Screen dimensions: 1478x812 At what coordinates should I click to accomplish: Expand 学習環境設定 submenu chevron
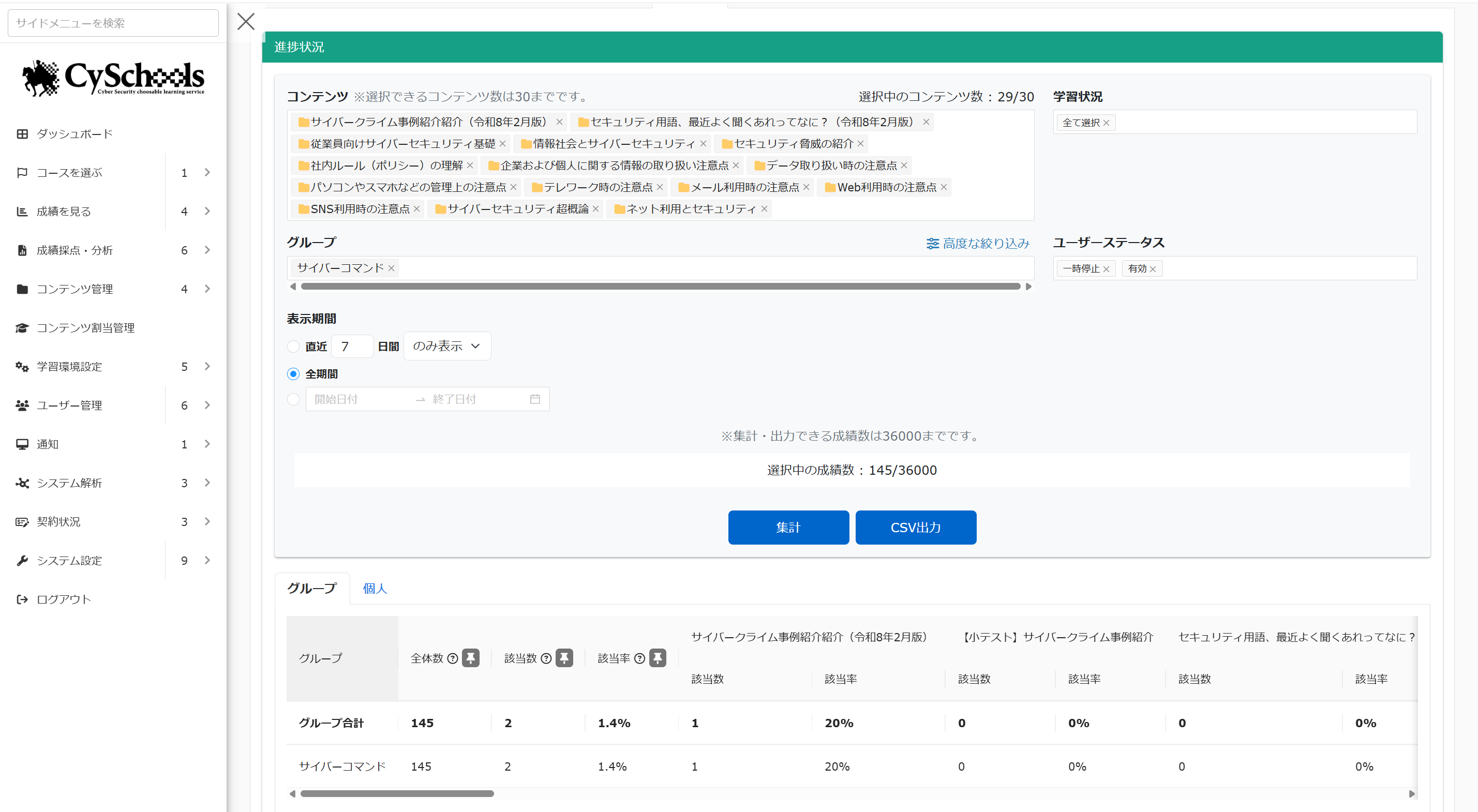tap(207, 366)
